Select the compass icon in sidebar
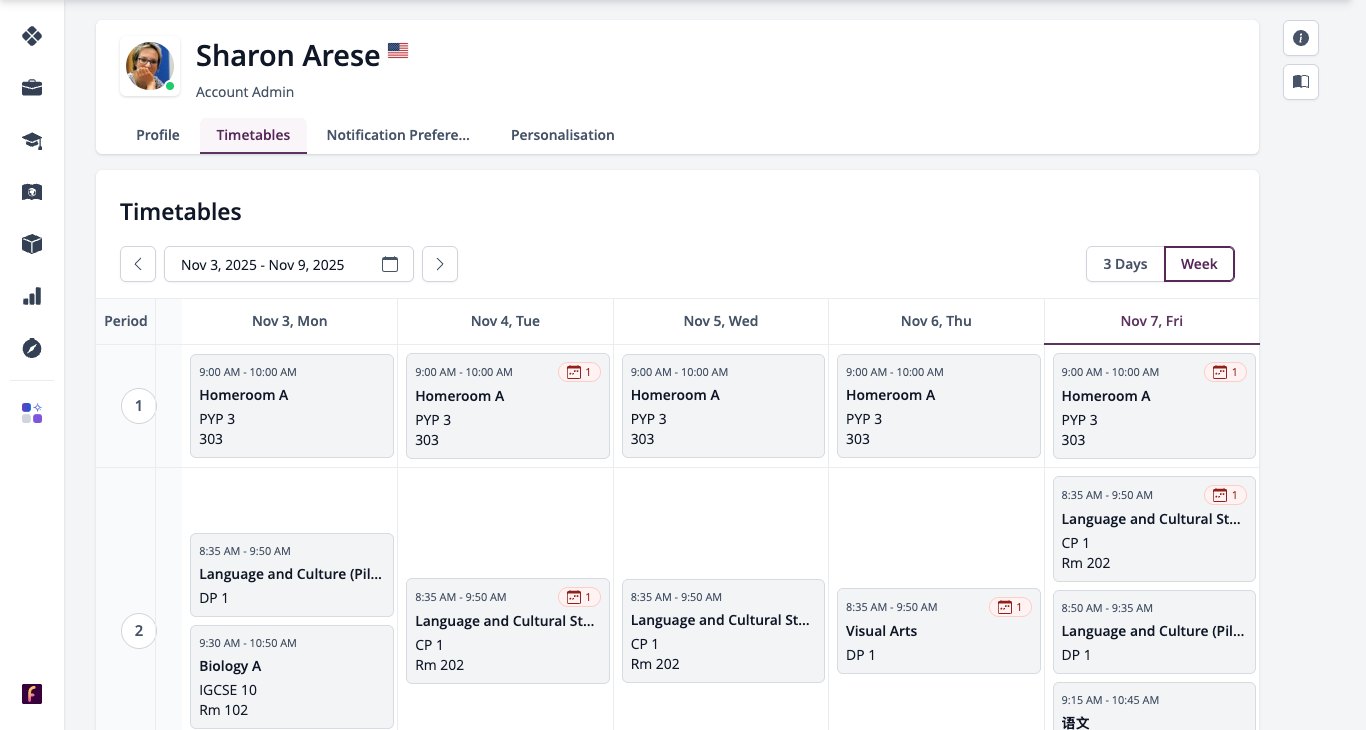This screenshot has width=1366, height=730. coord(32,348)
